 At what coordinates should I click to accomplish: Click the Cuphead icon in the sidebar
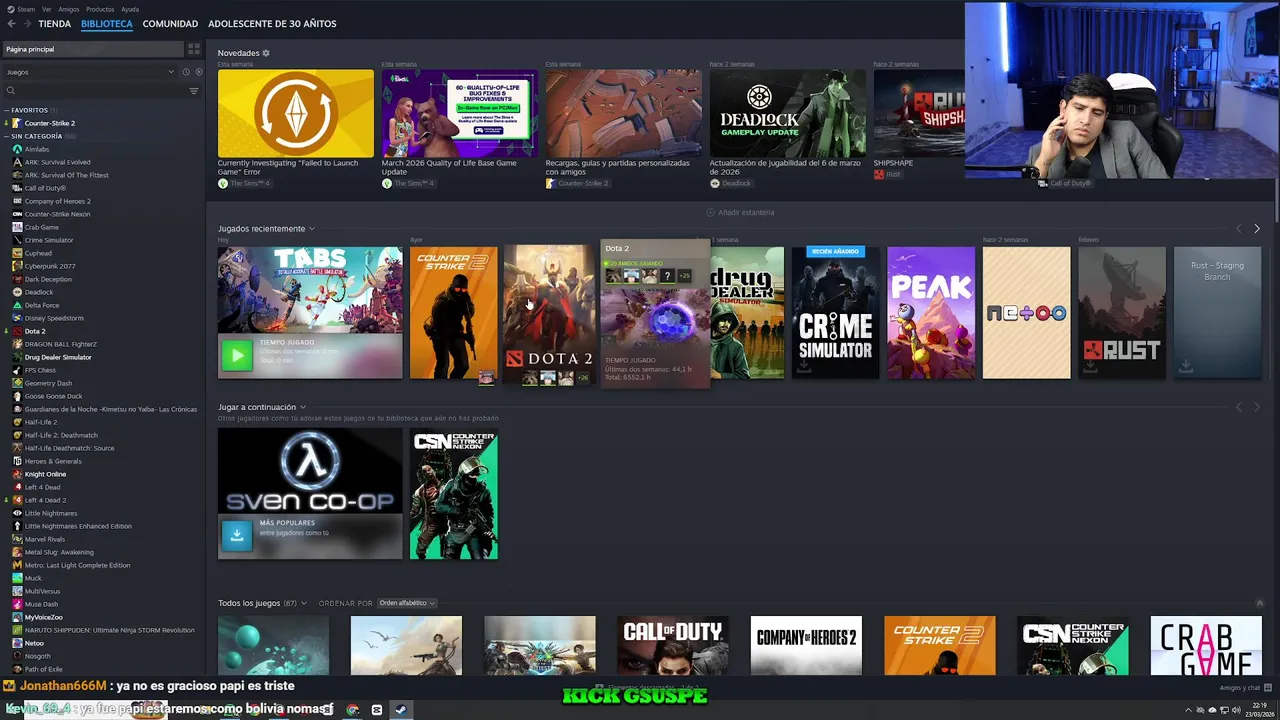[x=17, y=253]
